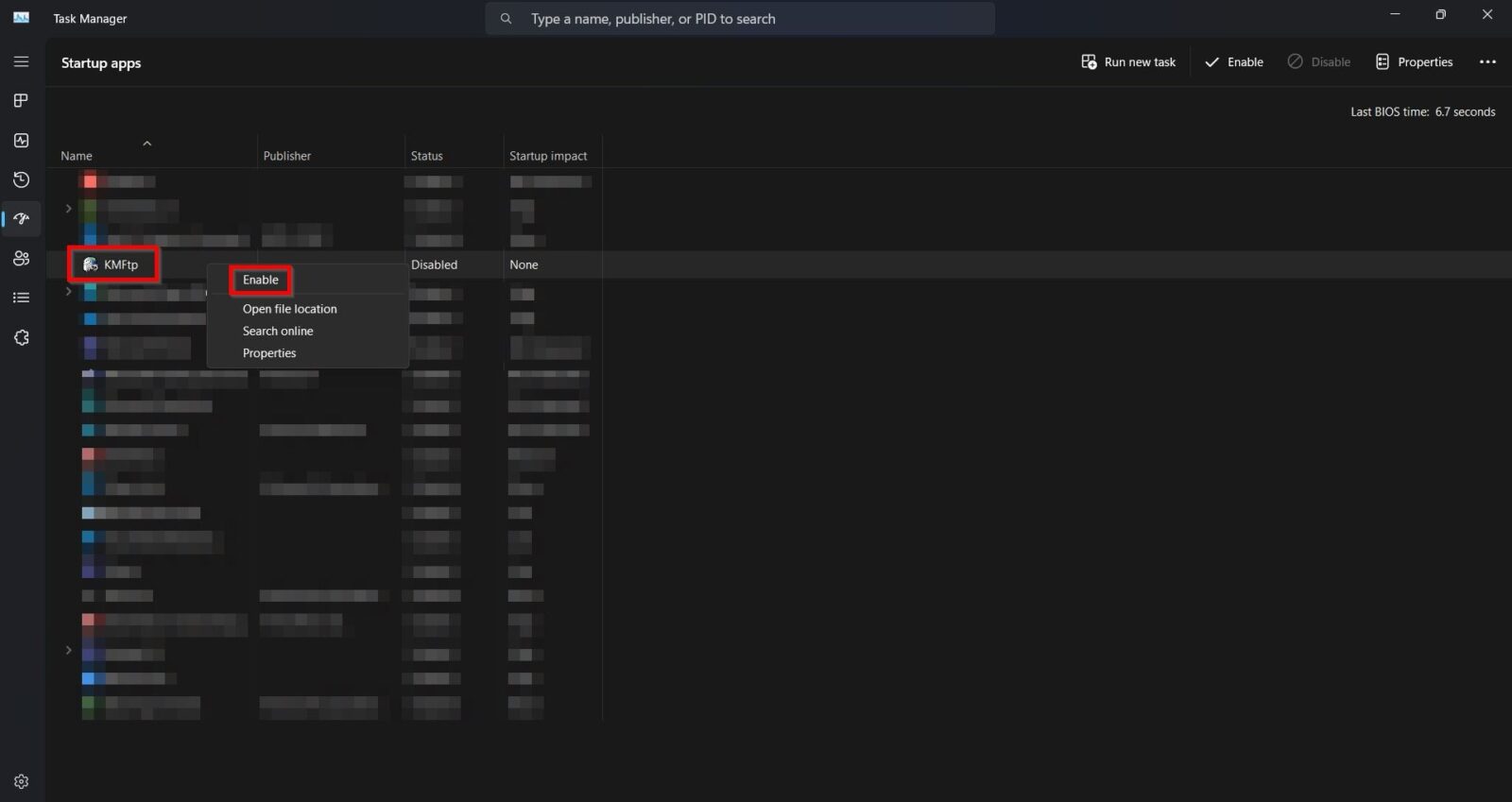Open the Details page icon
This screenshot has width=1512, height=802.
coord(21,298)
